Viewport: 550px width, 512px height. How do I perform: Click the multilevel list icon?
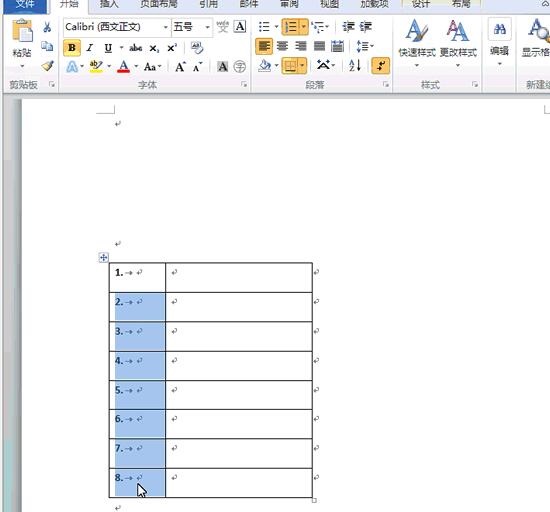[317, 27]
